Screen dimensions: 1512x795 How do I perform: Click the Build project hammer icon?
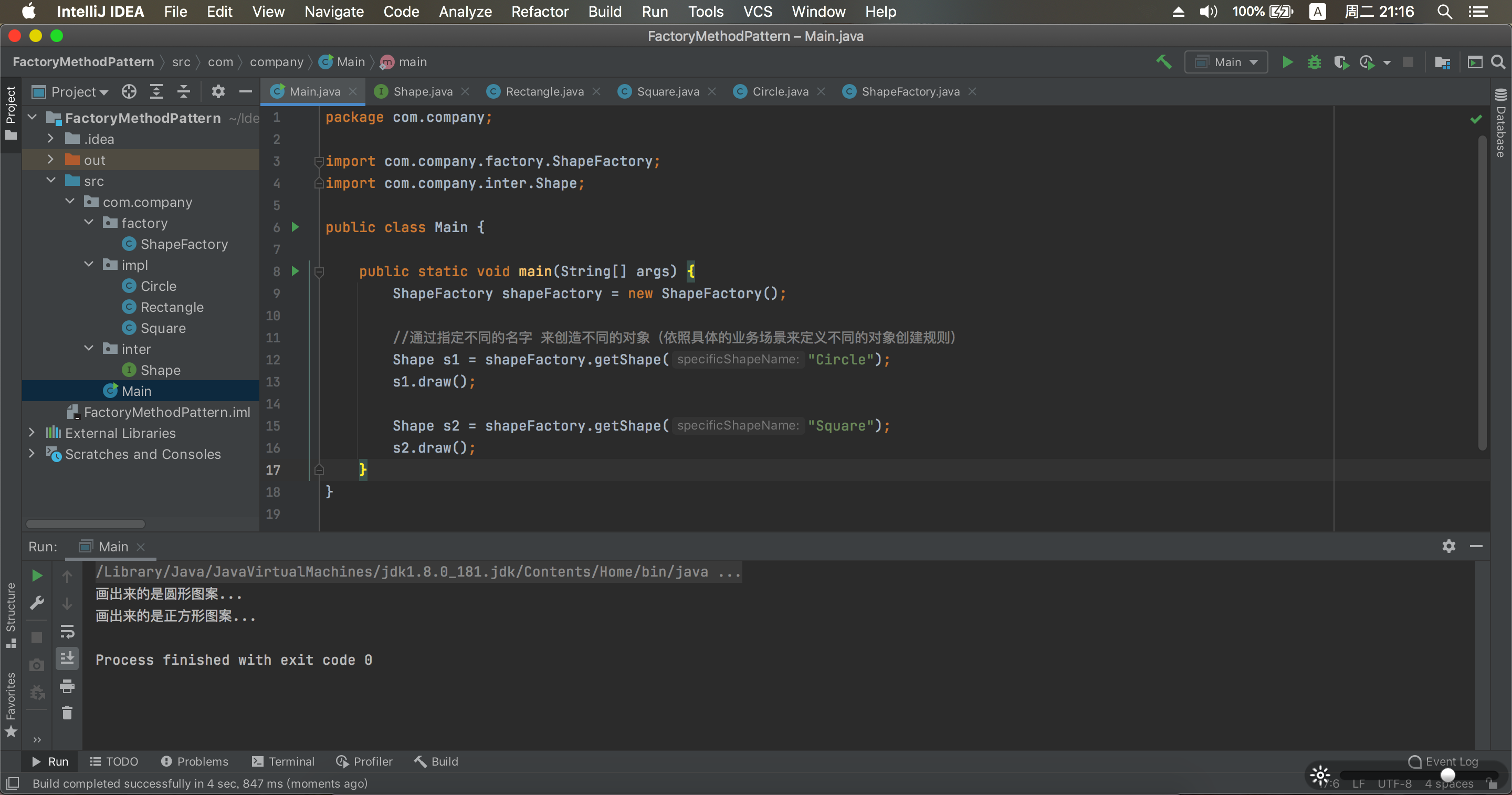pos(1163,61)
